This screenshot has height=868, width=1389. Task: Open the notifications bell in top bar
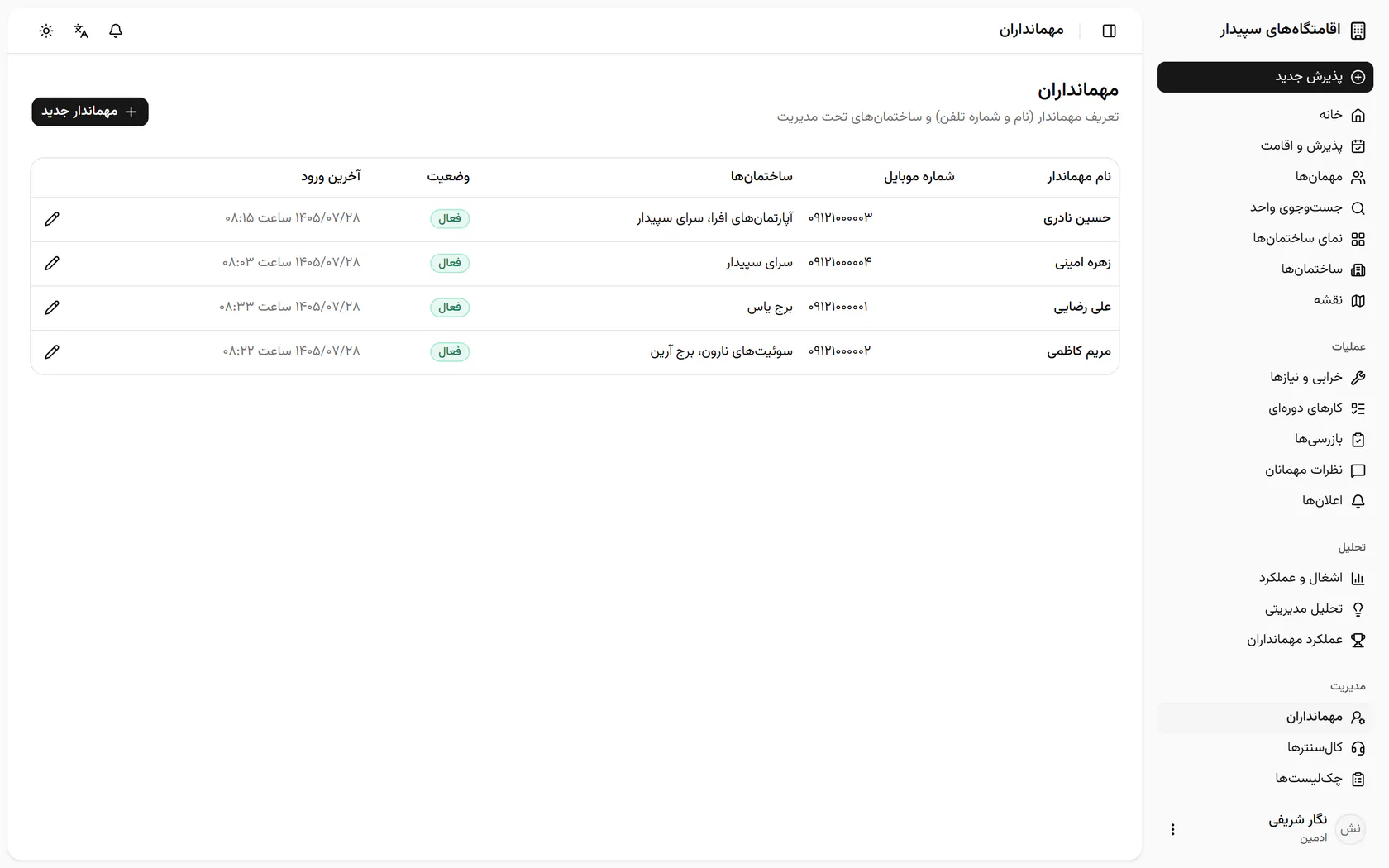click(116, 31)
